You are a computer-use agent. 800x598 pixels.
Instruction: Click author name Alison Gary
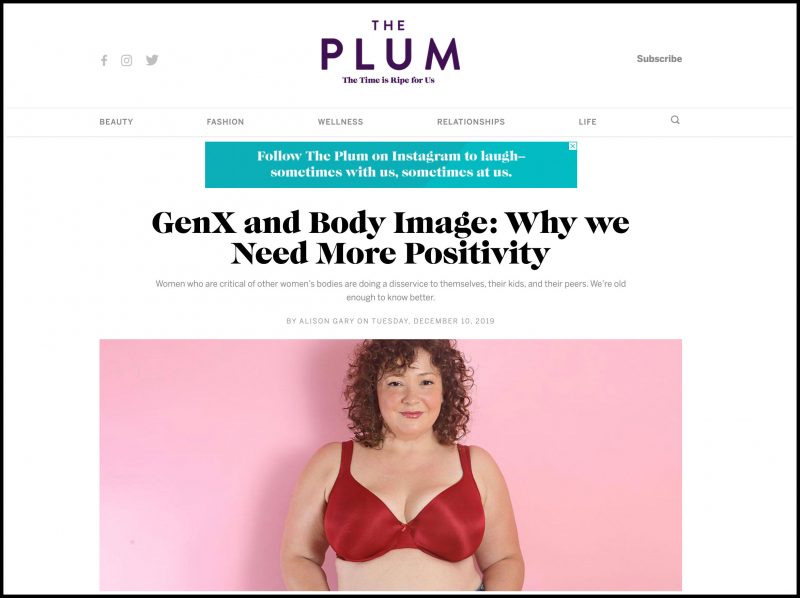[x=327, y=321]
